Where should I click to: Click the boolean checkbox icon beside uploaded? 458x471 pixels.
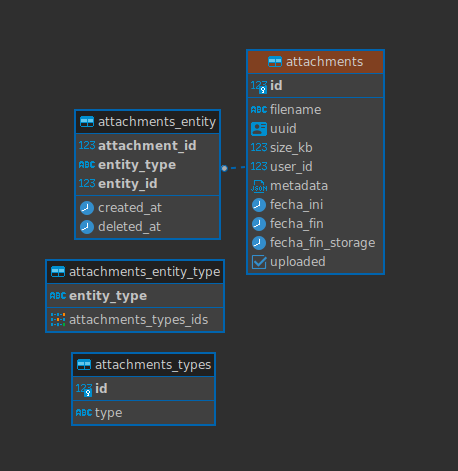tap(259, 262)
